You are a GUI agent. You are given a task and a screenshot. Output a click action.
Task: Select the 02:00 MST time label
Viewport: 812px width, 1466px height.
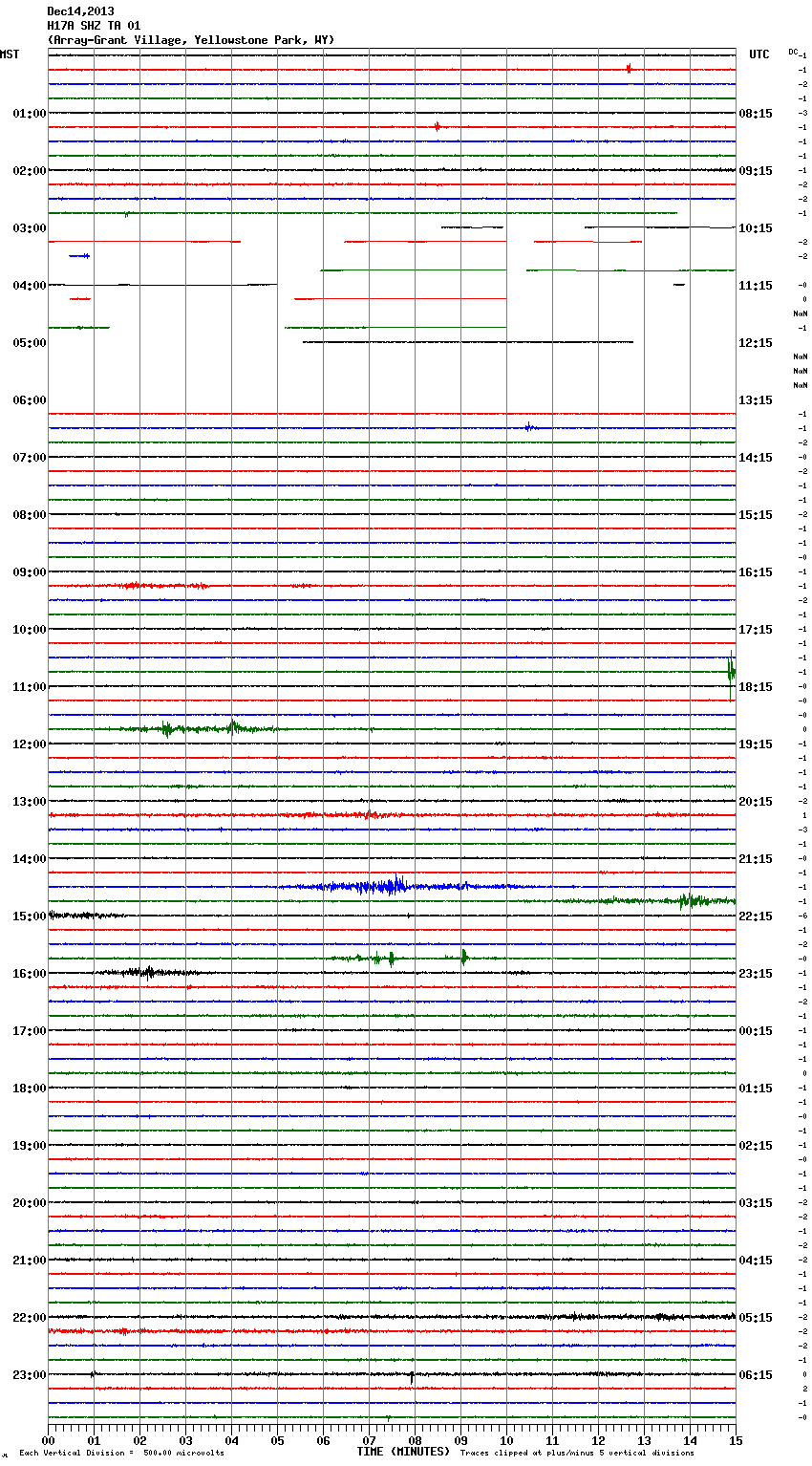pos(29,171)
